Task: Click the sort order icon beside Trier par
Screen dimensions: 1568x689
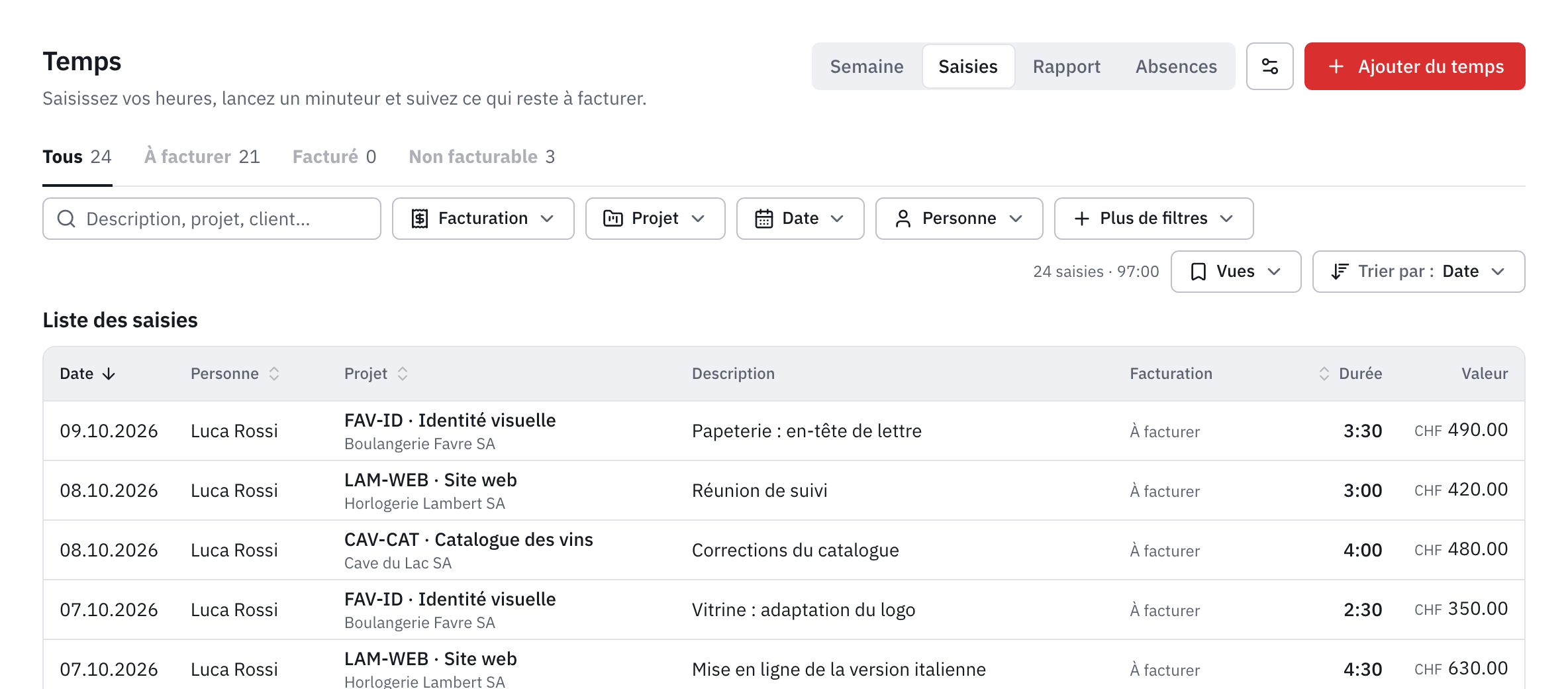Action: (1340, 272)
